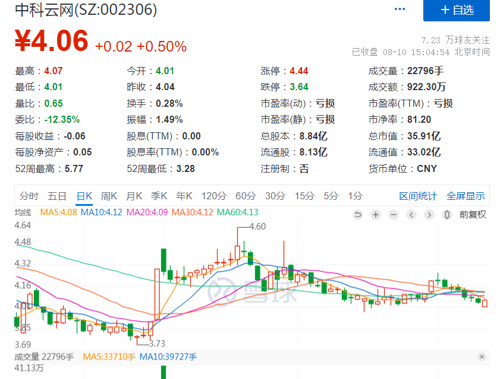Click the 换手 value 0.28%
Screen dimensions: 500x379
(x=169, y=103)
